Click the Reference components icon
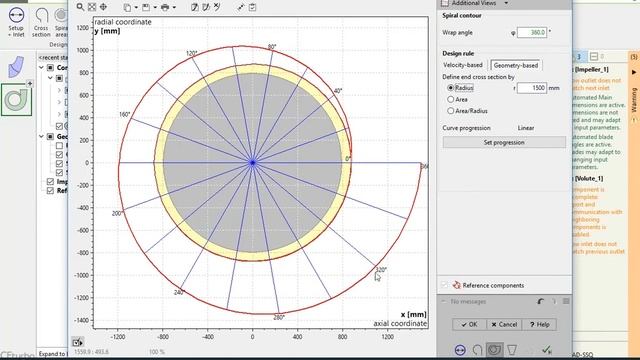Screen dimensions: 640x360 pos(457,285)
